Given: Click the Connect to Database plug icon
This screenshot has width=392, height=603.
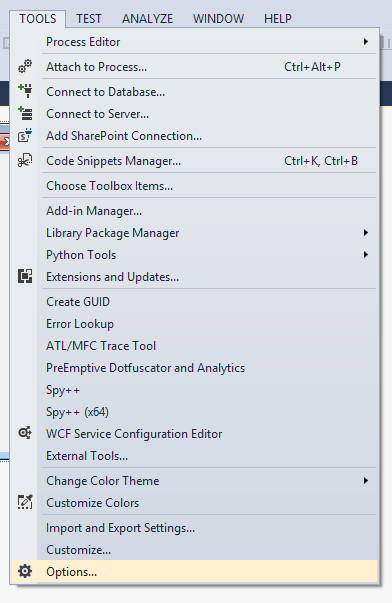Looking at the screenshot, I should click(25, 91).
